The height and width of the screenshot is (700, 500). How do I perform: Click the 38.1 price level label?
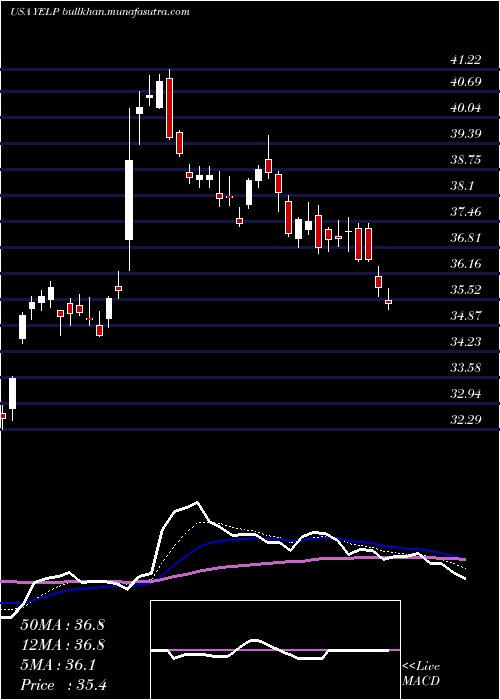(462, 186)
